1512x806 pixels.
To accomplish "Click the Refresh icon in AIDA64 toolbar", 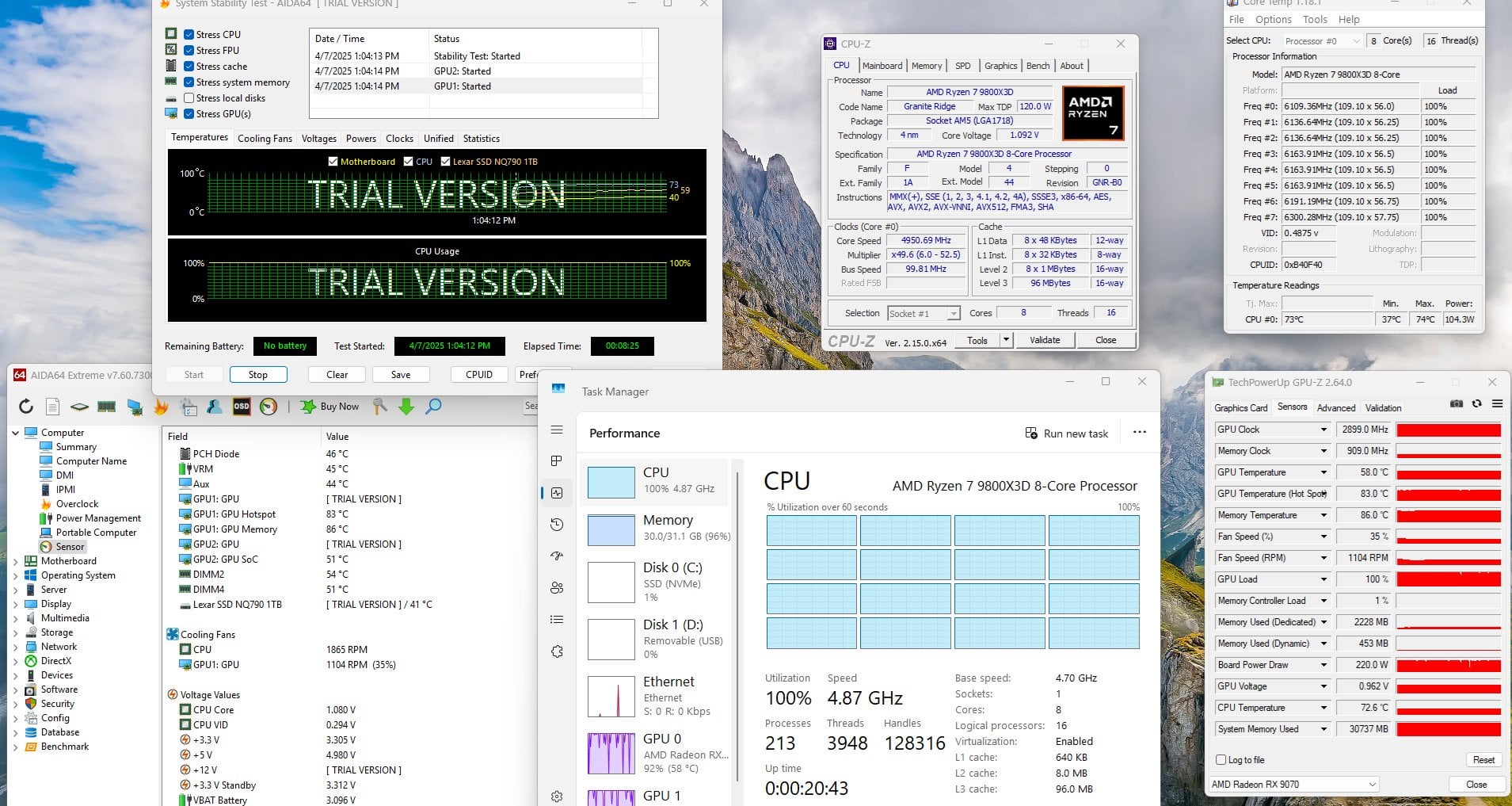I will click(26, 407).
